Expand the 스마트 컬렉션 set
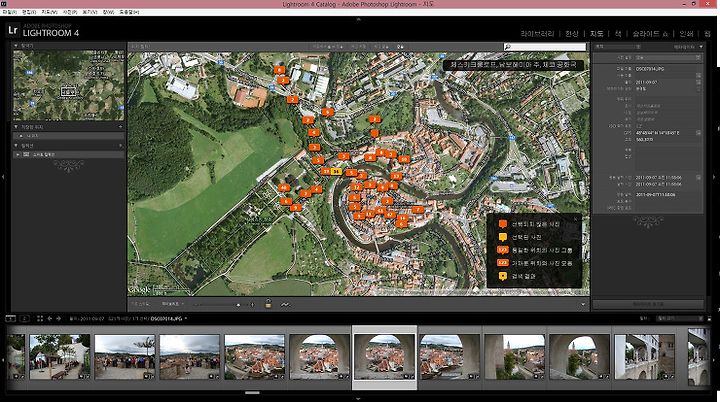720x402 pixels. 18,155
